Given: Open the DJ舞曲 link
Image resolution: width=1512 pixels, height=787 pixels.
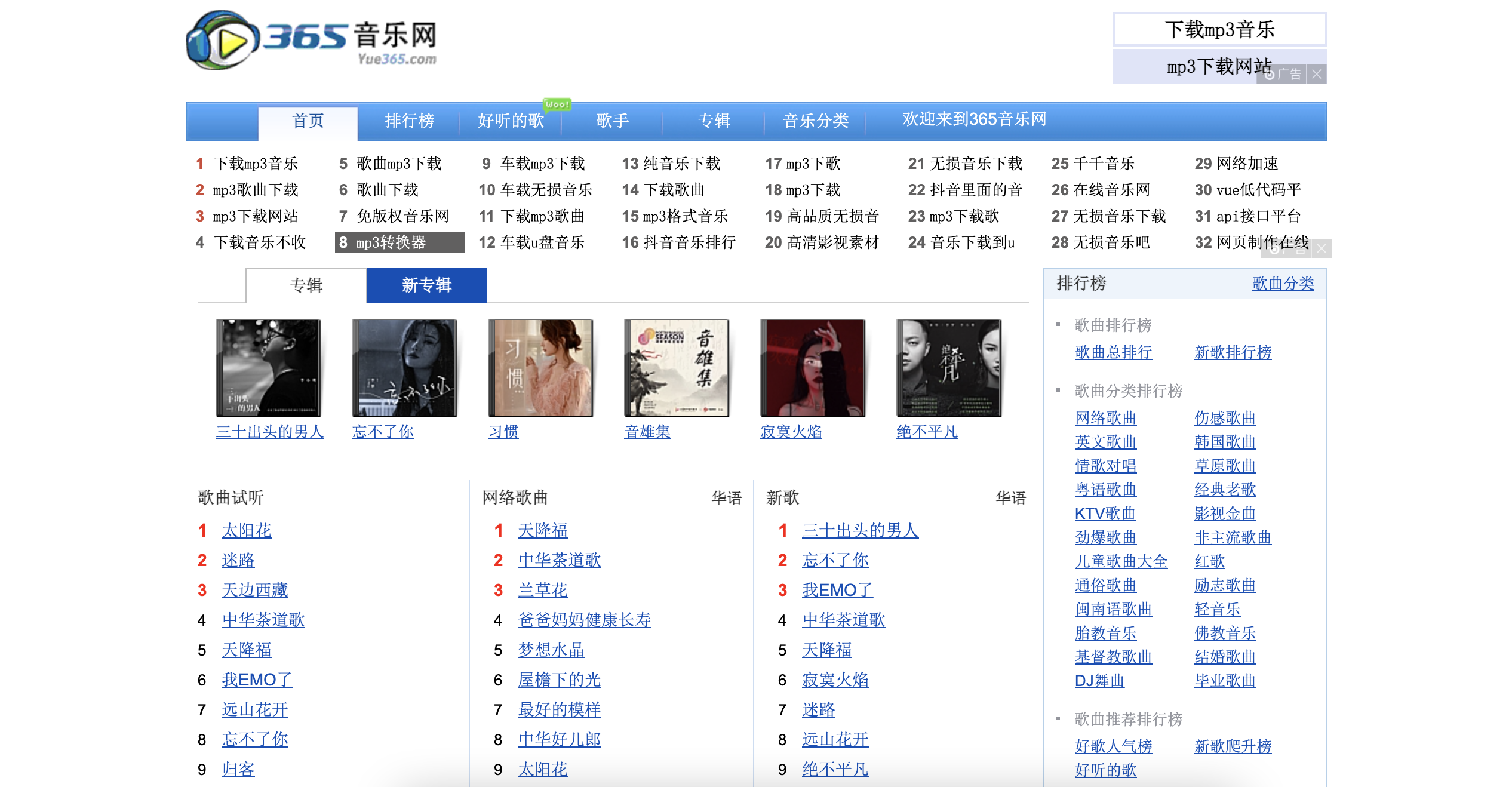Looking at the screenshot, I should 1100,681.
